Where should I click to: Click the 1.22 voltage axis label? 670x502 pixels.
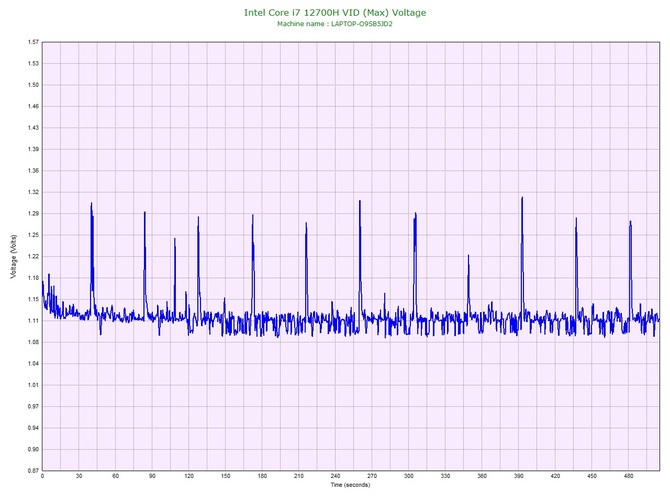coord(33,256)
